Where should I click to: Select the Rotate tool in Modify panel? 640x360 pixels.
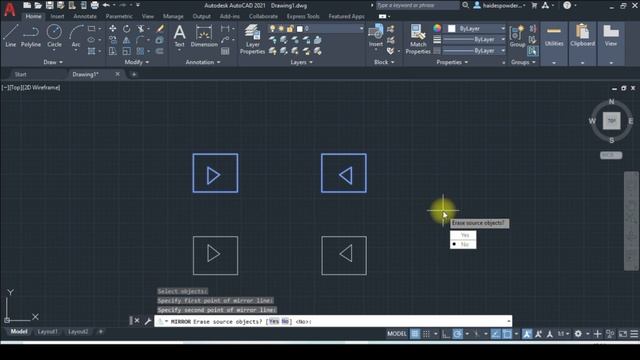(x=127, y=29)
